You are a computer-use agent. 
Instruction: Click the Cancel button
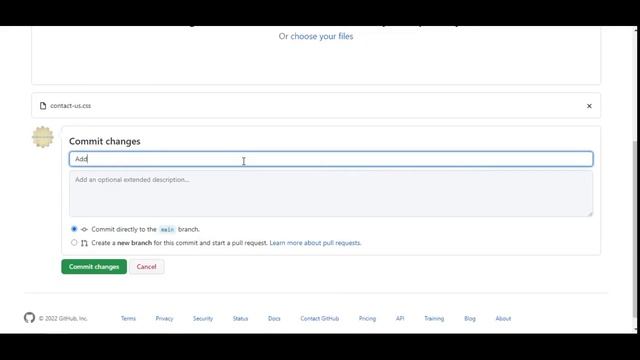coord(147,267)
